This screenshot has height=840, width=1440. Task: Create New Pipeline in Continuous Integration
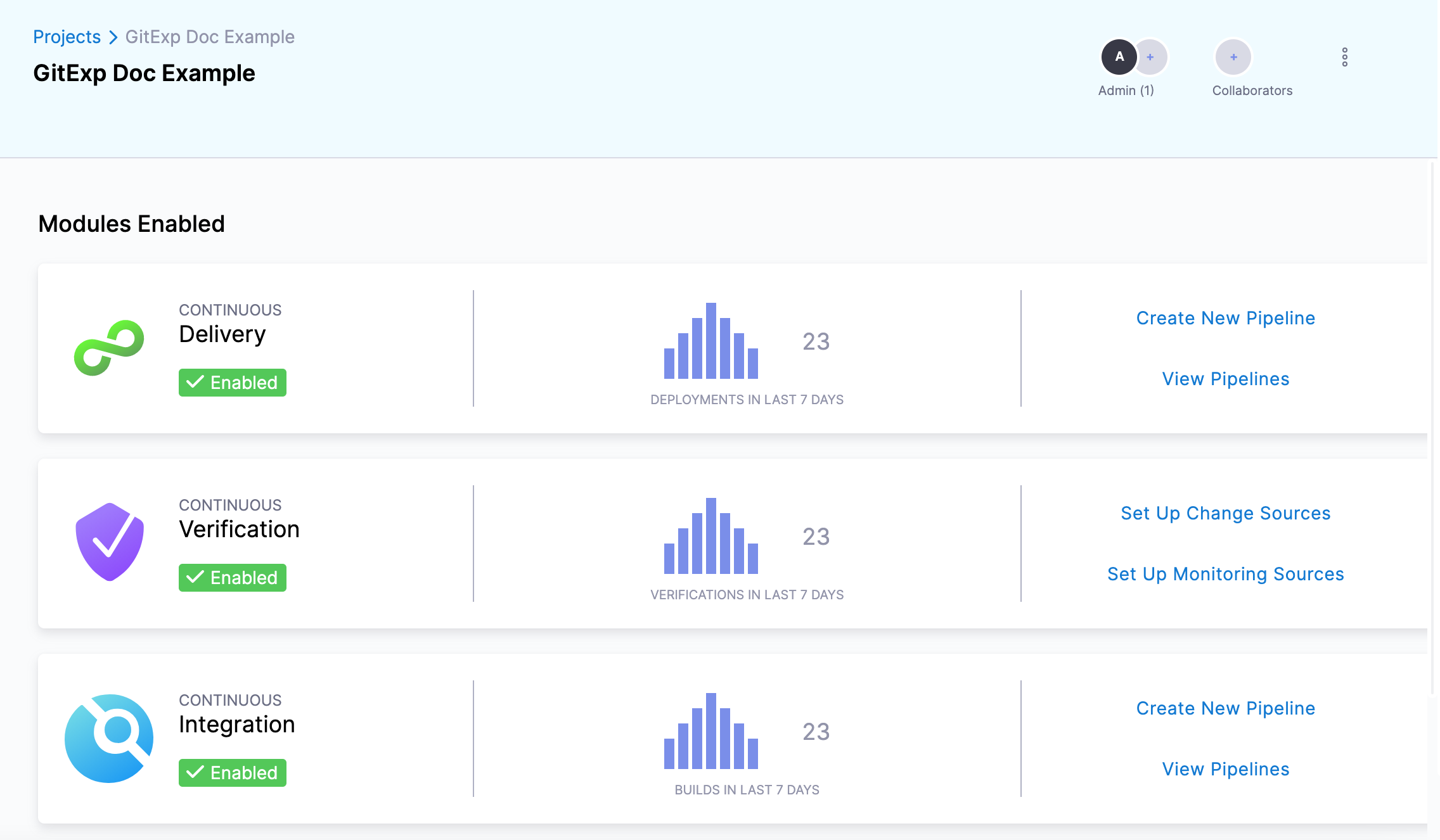tap(1226, 708)
